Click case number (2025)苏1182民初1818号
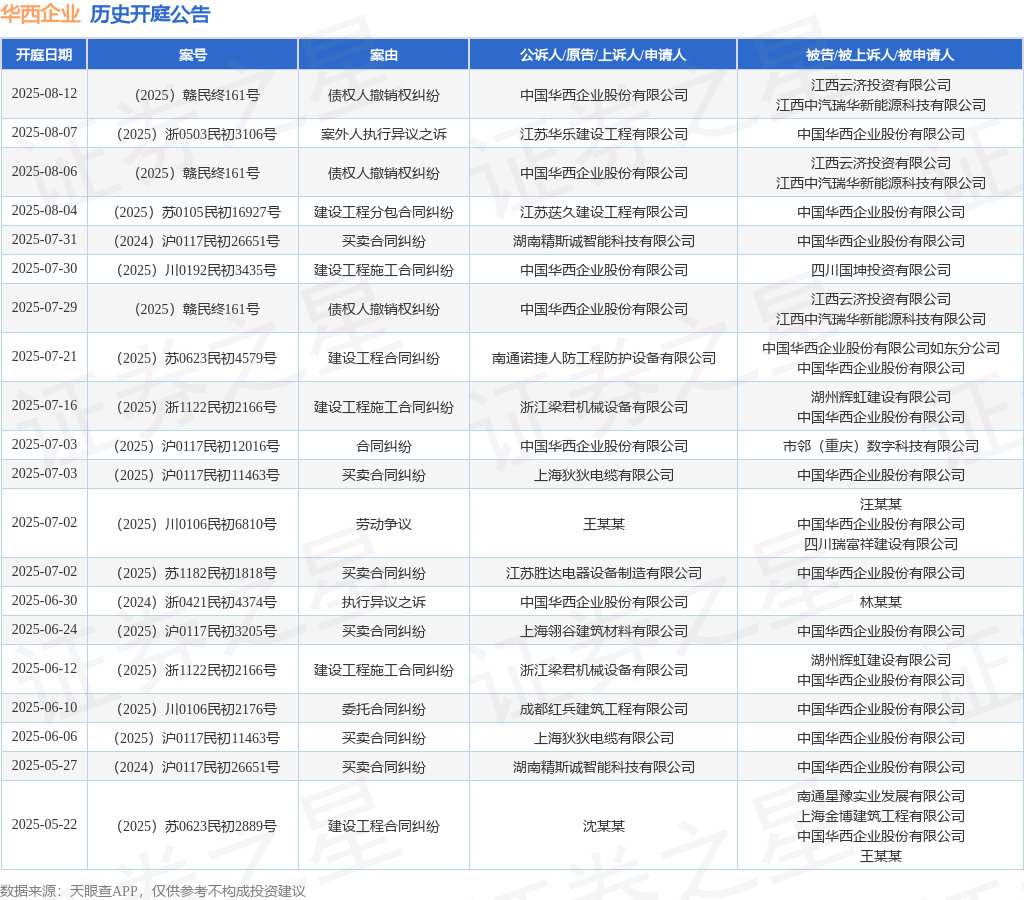This screenshot has height=900, width=1024. click(x=197, y=573)
